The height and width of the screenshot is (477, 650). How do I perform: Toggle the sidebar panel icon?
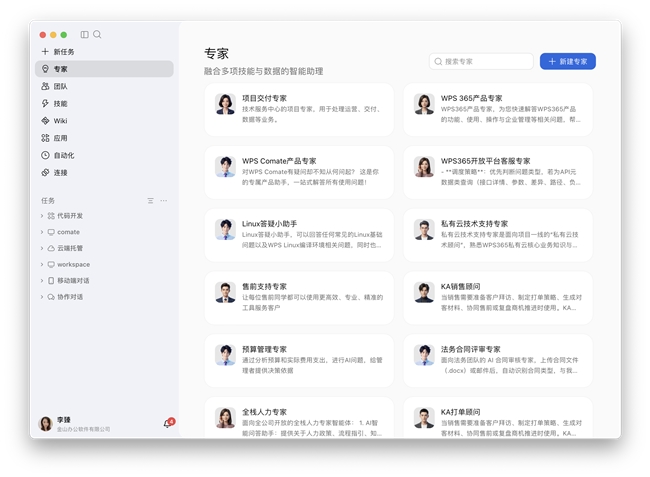click(85, 34)
